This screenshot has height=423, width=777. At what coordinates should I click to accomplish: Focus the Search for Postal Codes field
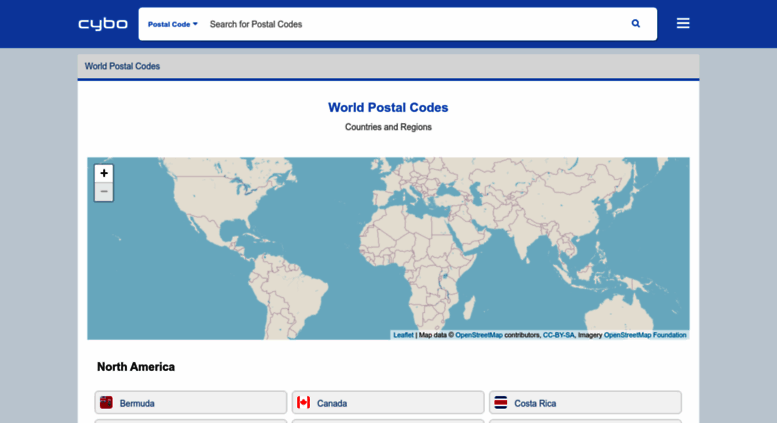tap(410, 24)
